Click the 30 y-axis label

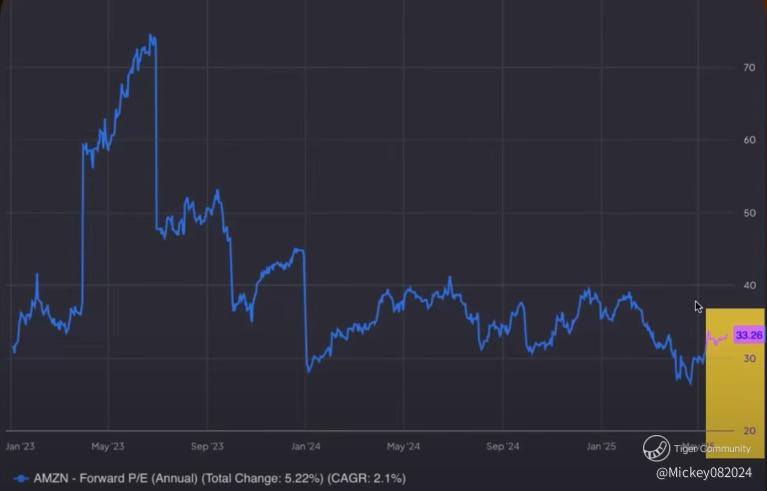click(749, 358)
